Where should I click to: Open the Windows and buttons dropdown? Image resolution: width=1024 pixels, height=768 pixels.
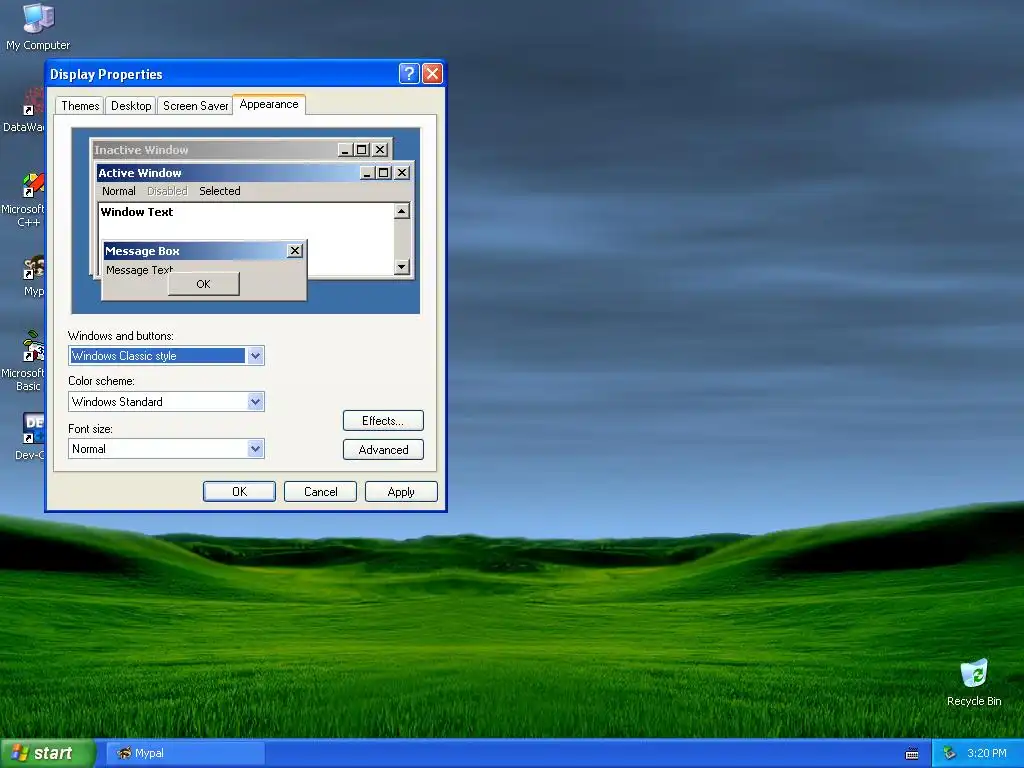(255, 356)
